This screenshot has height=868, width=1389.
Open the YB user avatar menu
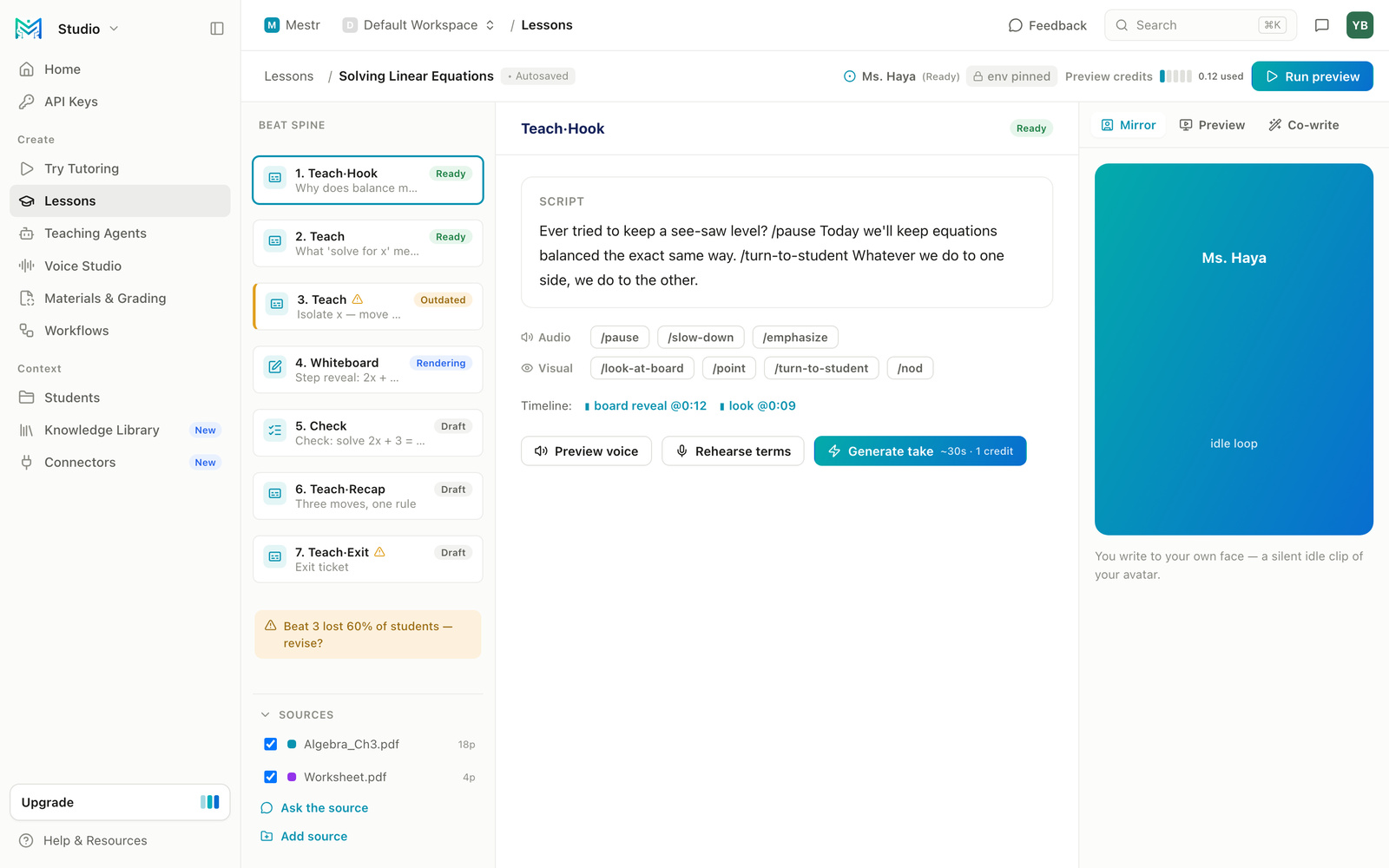pyautogui.click(x=1359, y=25)
